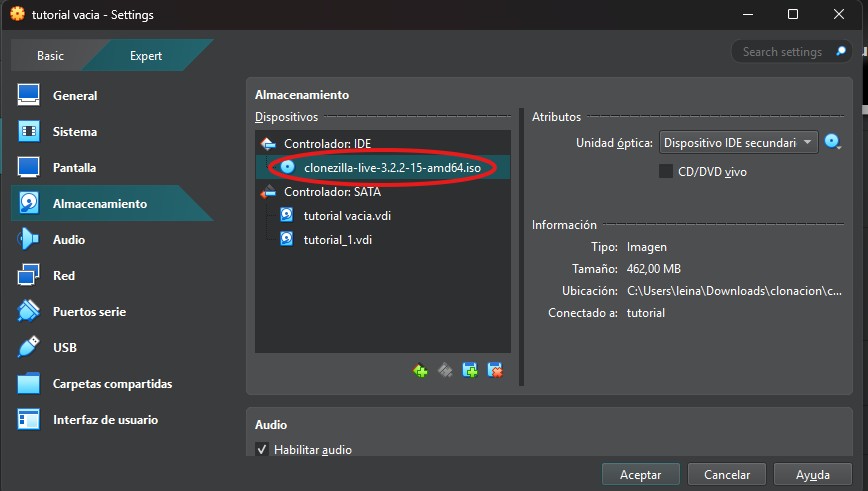Open the Carpetas compartidas section
Viewport: 868px width, 491px height.
click(x=111, y=383)
